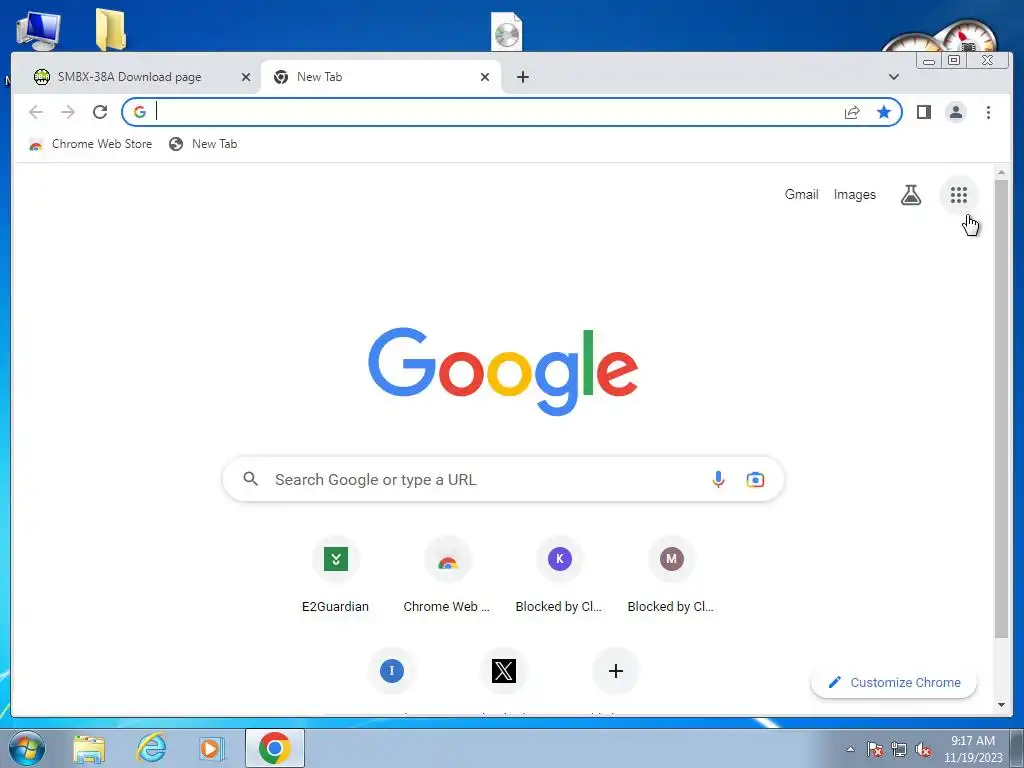
Task: Open the New Tab bookmark
Action: 203,144
